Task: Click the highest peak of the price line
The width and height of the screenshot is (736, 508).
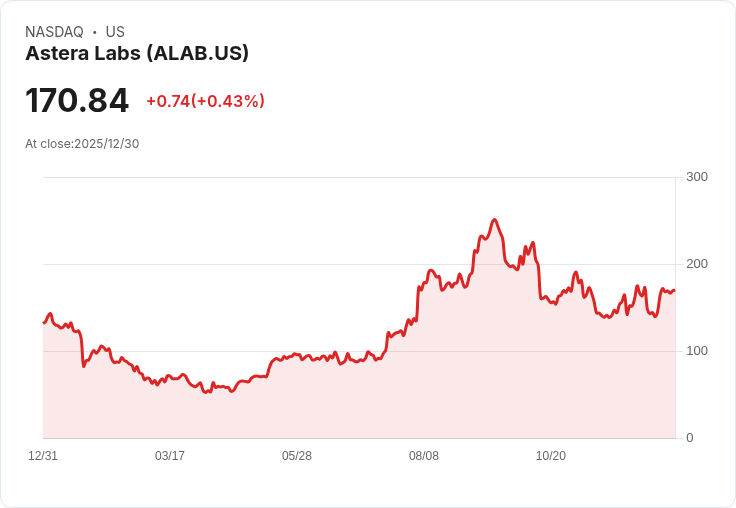Action: click(494, 220)
